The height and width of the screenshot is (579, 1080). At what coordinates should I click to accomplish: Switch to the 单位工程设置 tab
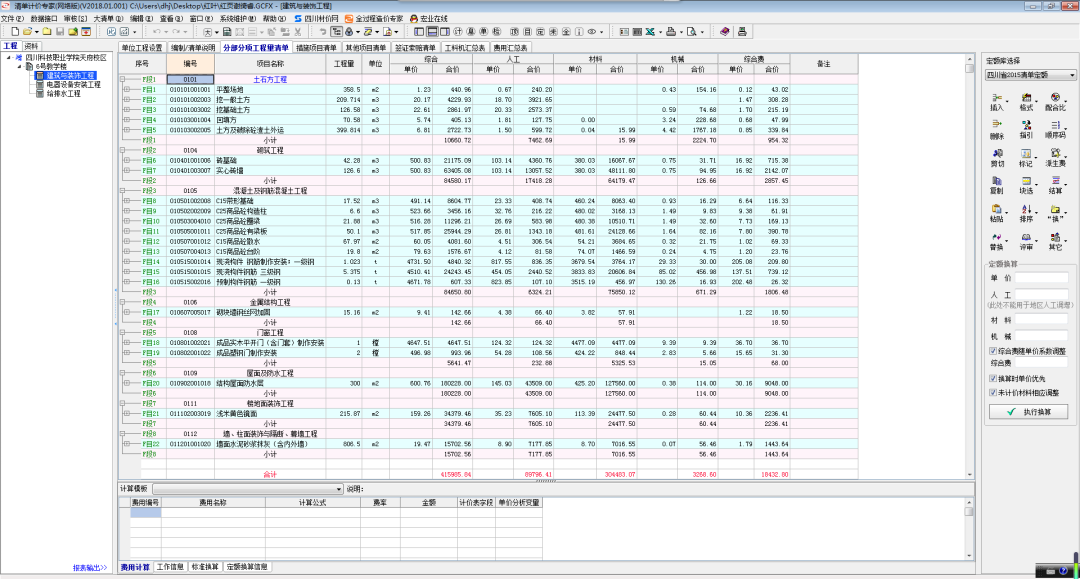pyautogui.click(x=142, y=48)
